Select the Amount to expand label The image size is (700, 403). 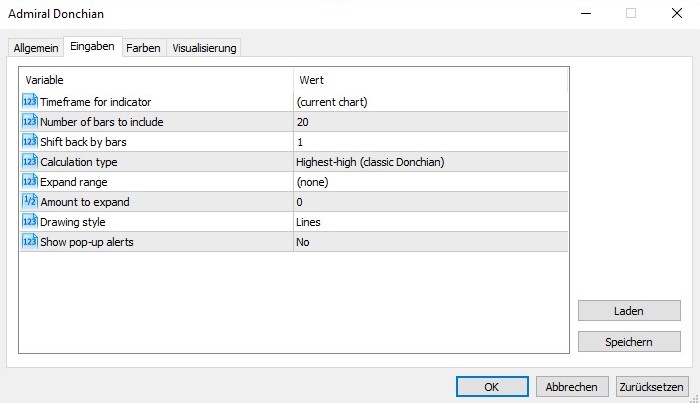tap(85, 202)
